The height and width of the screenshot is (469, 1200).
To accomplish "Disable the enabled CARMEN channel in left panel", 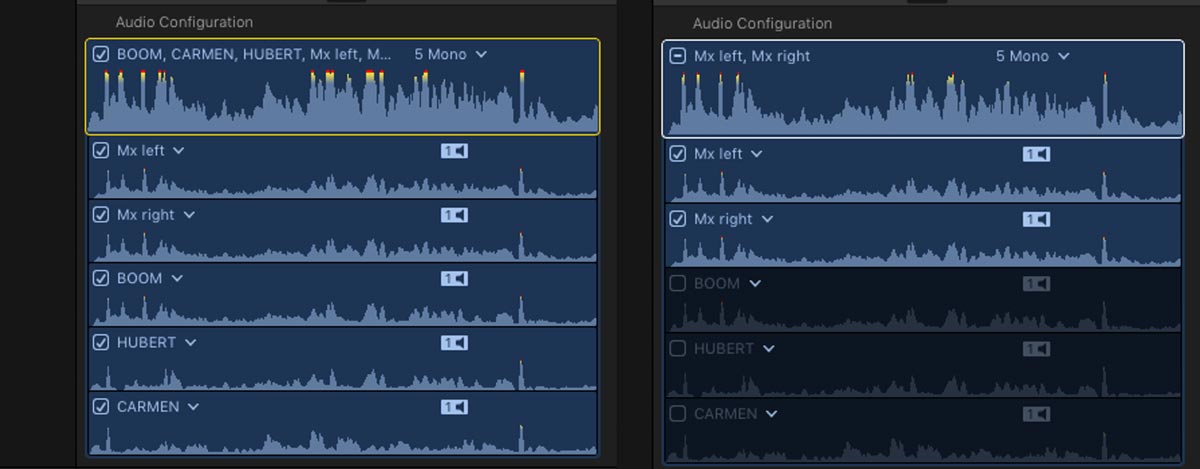I will 100,406.
